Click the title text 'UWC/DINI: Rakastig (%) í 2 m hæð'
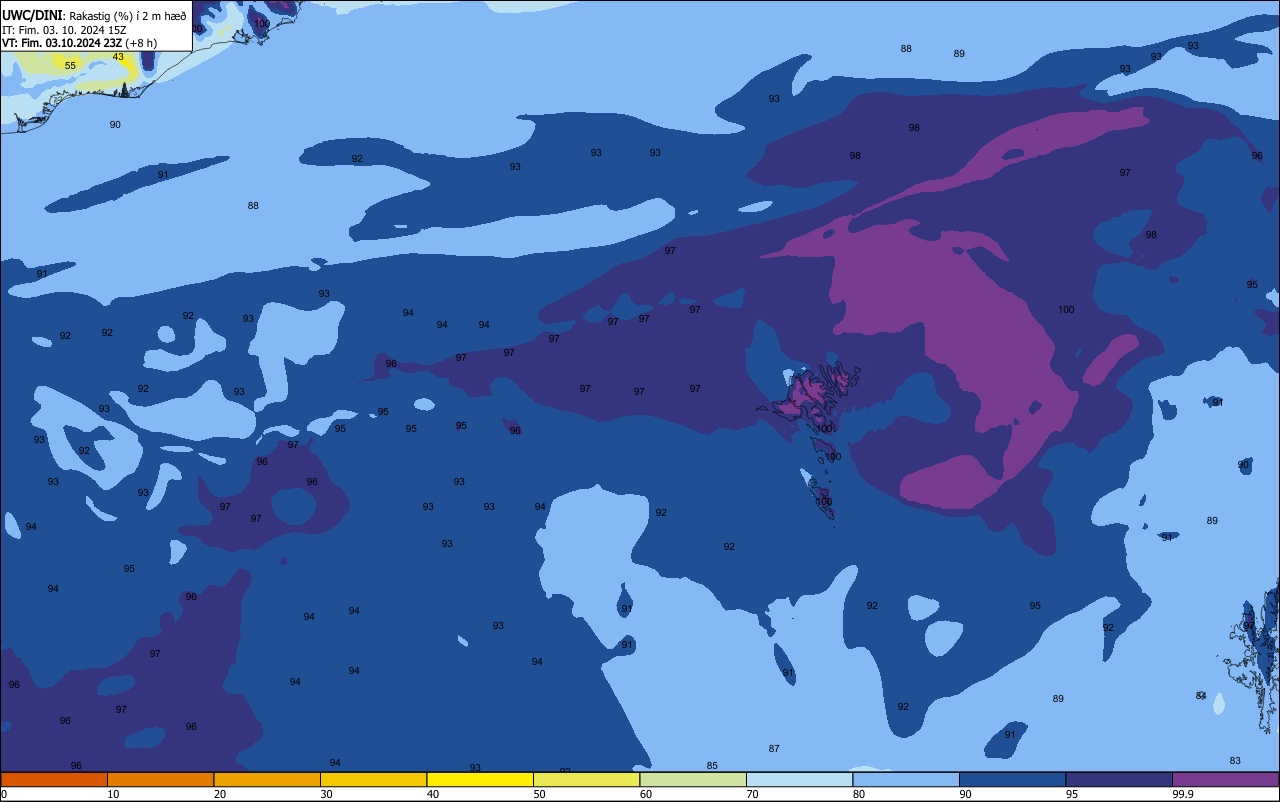 [x=95, y=15]
